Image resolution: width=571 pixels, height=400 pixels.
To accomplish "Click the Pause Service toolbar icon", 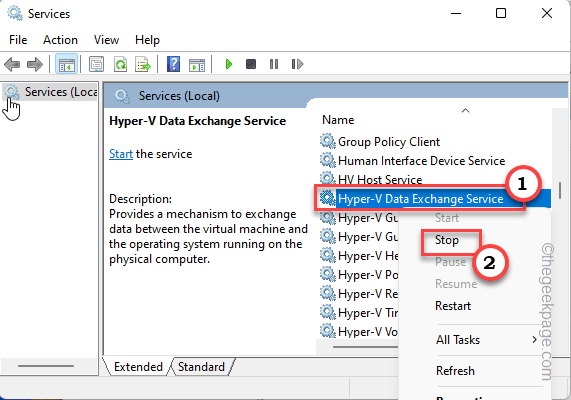I will 274,64.
